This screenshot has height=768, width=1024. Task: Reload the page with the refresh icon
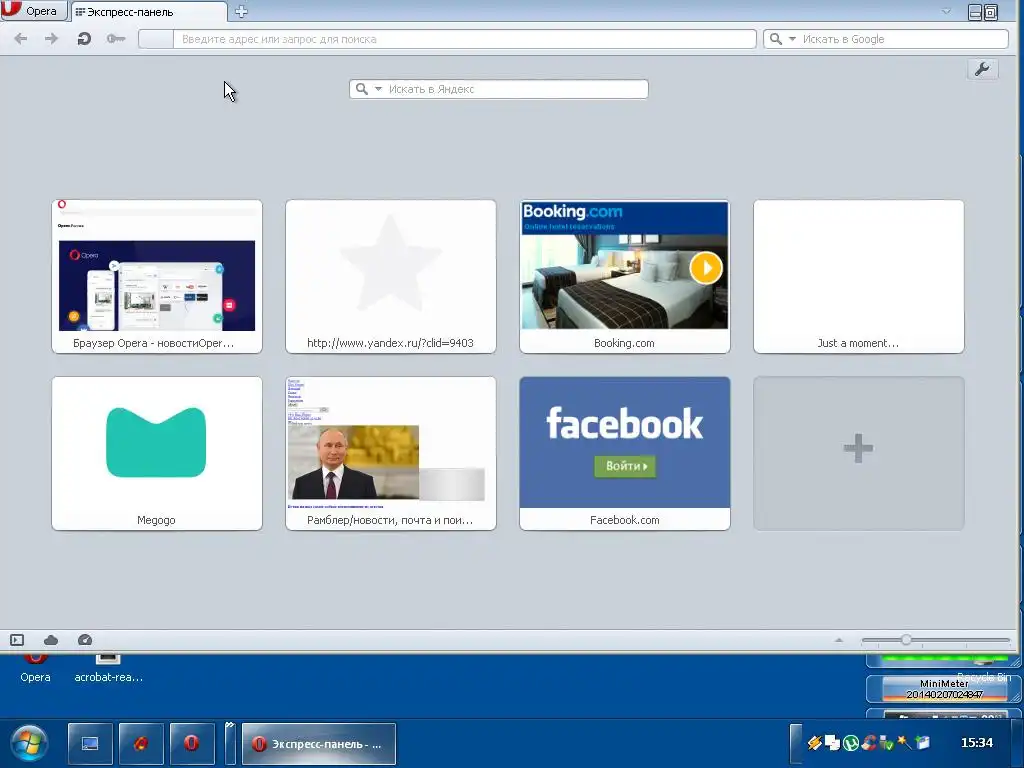[x=84, y=39]
